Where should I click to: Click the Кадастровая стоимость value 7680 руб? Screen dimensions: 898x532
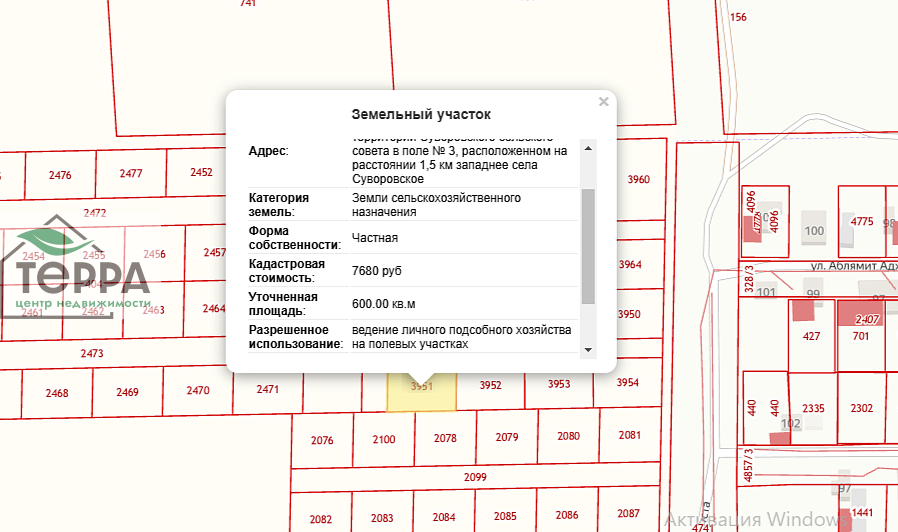[x=376, y=271]
